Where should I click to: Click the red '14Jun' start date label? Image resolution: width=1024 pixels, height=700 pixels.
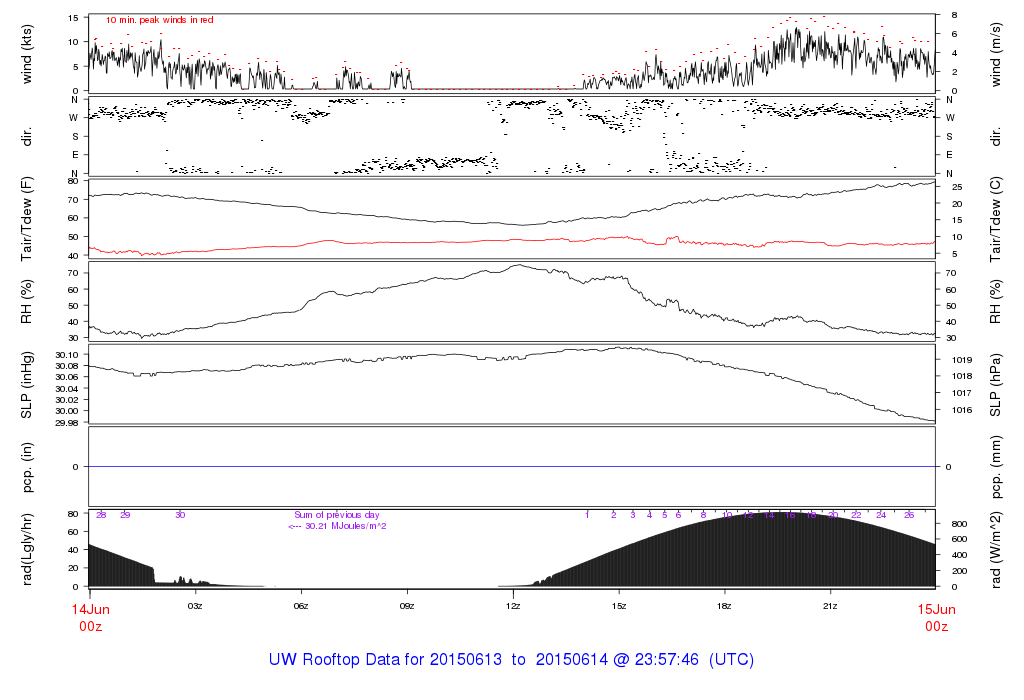click(89, 608)
